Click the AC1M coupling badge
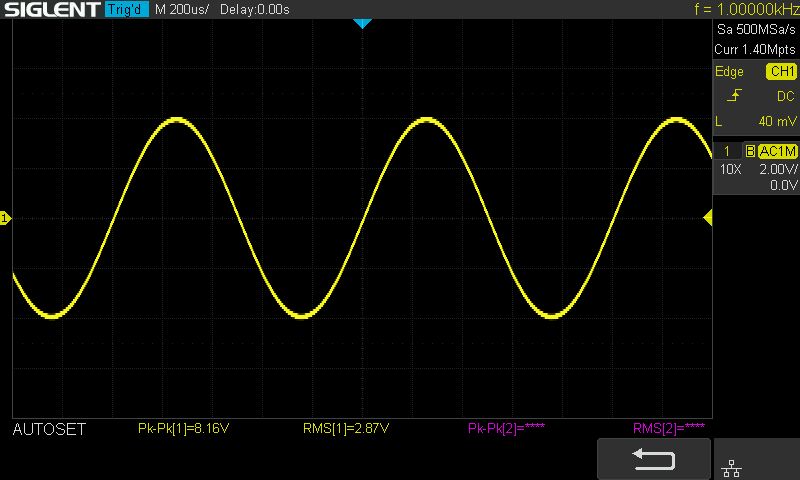Viewport: 800px width, 480px height. [x=777, y=151]
